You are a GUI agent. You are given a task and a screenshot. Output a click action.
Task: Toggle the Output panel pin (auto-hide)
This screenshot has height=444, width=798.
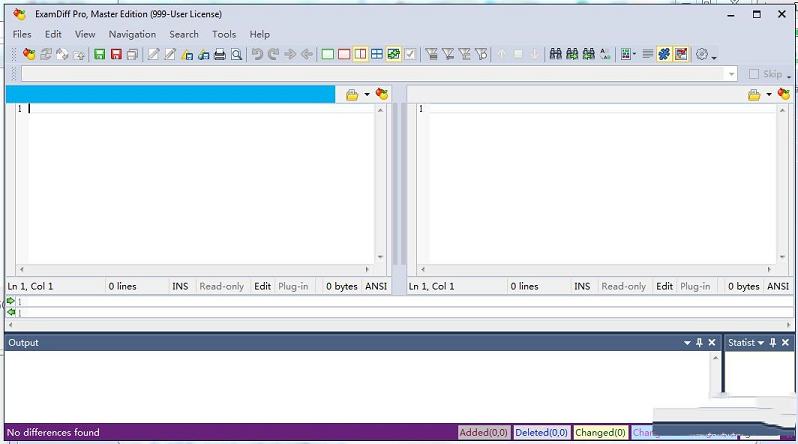click(699, 342)
